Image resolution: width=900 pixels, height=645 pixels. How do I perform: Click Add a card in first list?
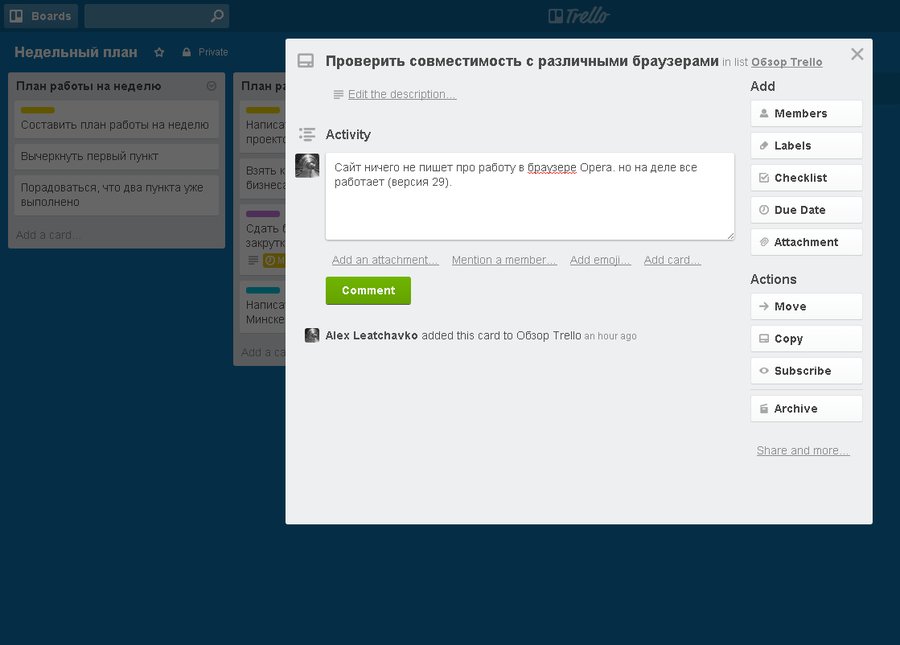(x=48, y=235)
